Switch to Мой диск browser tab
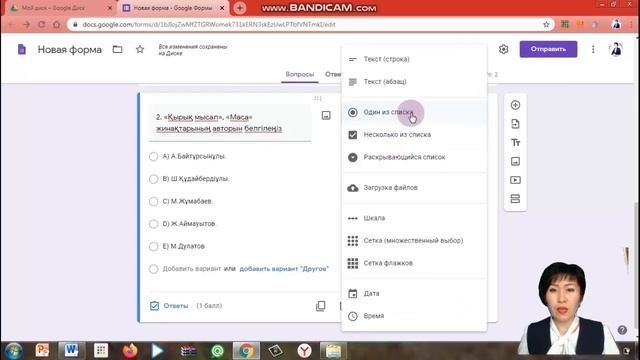640x360 pixels. (x=61, y=8)
